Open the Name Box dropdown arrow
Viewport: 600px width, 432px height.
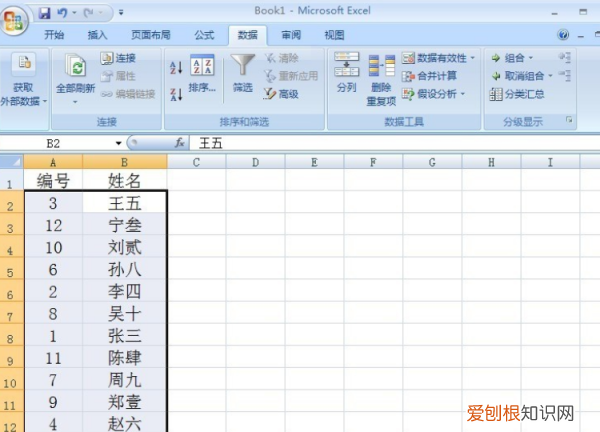click(x=119, y=143)
